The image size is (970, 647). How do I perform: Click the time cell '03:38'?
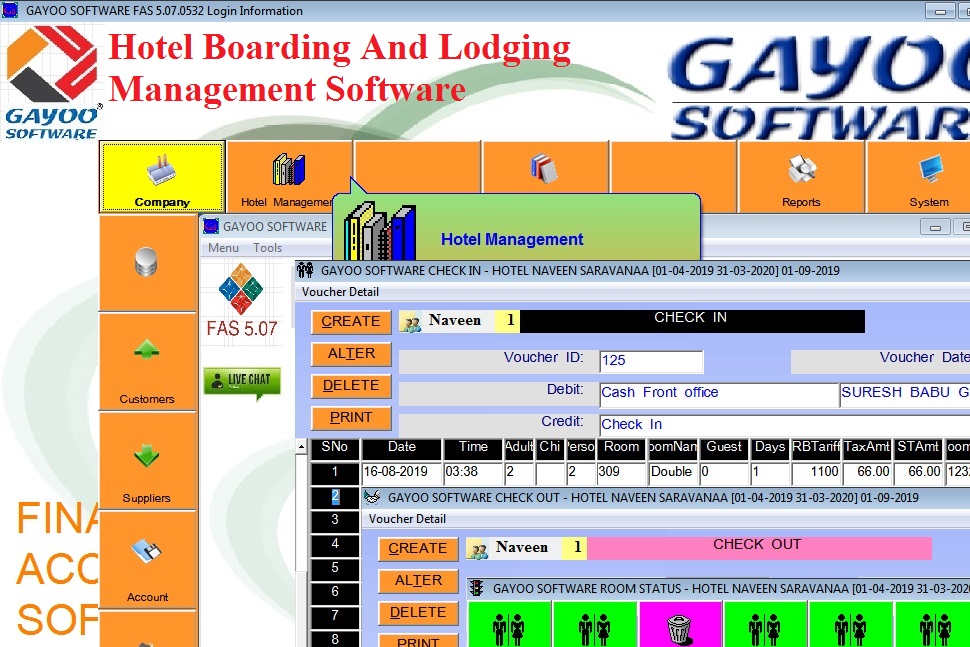pos(473,473)
